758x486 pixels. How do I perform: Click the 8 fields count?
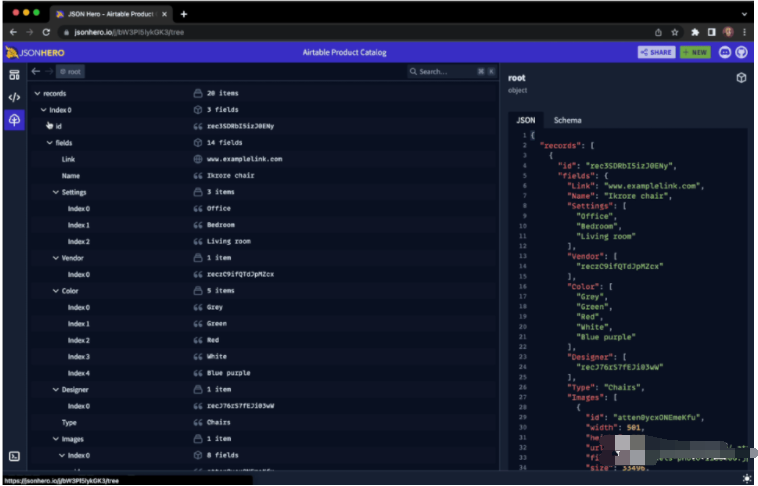pyautogui.click(x=222, y=455)
